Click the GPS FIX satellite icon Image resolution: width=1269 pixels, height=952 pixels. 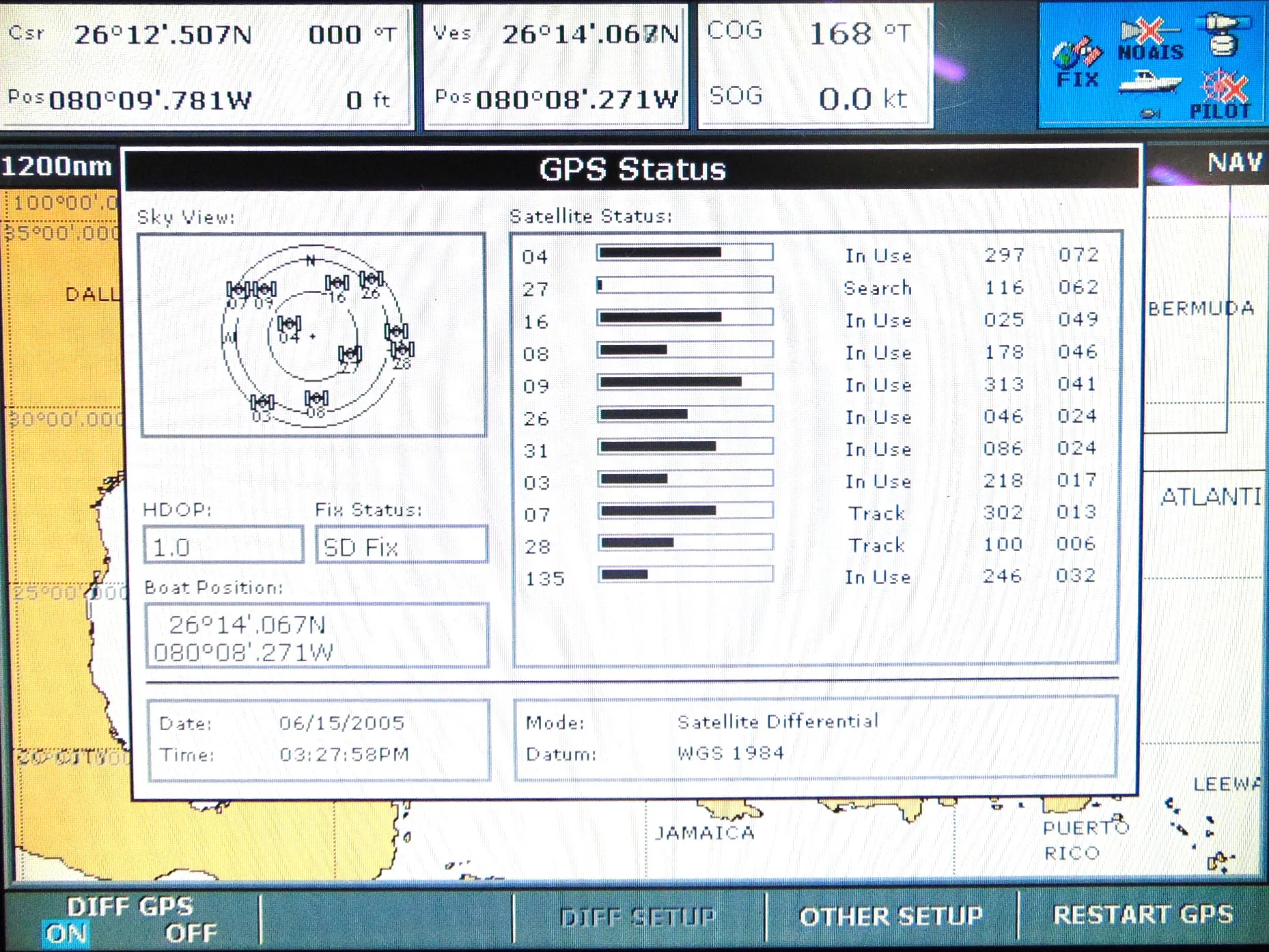click(x=1077, y=63)
